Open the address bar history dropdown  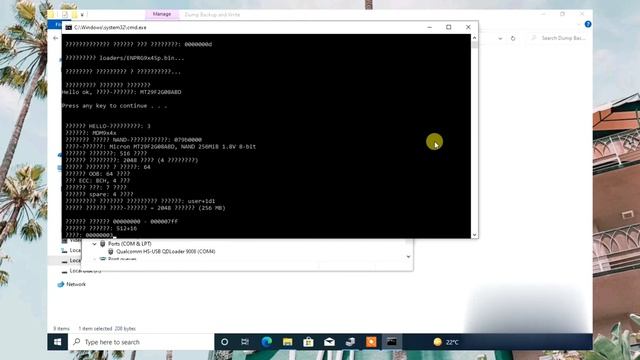click(x=500, y=38)
